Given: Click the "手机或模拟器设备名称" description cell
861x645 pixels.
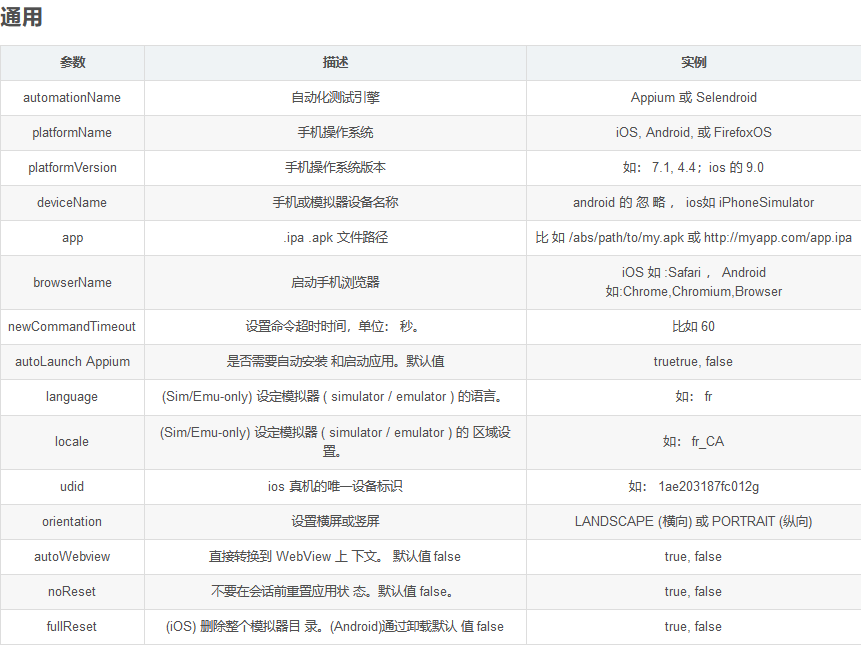Looking at the screenshot, I should [x=336, y=203].
